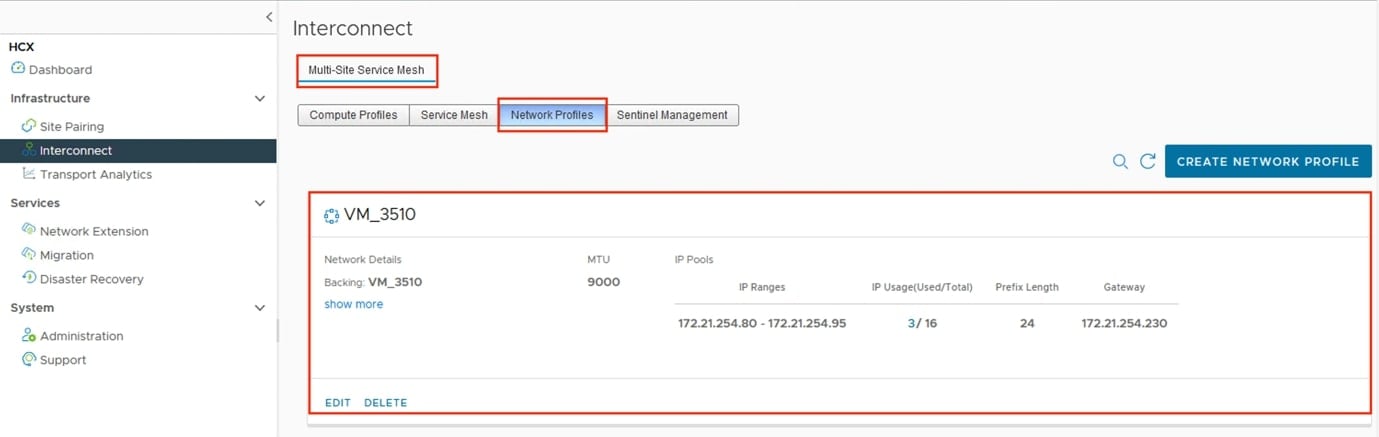Viewport: 1379px width, 437px height.
Task: Click the Create Network Profile button
Action: click(1267, 161)
